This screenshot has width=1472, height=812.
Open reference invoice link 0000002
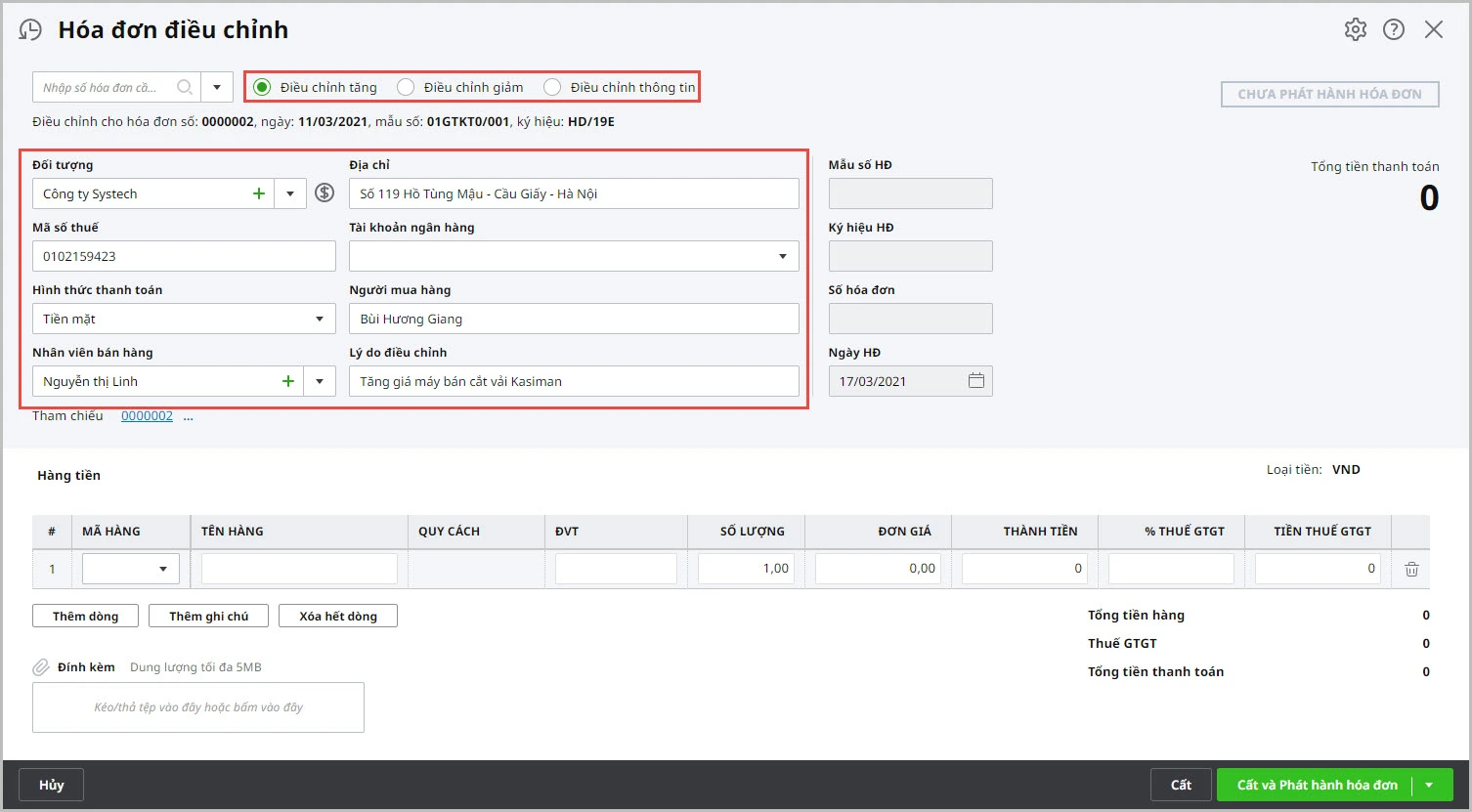point(147,416)
